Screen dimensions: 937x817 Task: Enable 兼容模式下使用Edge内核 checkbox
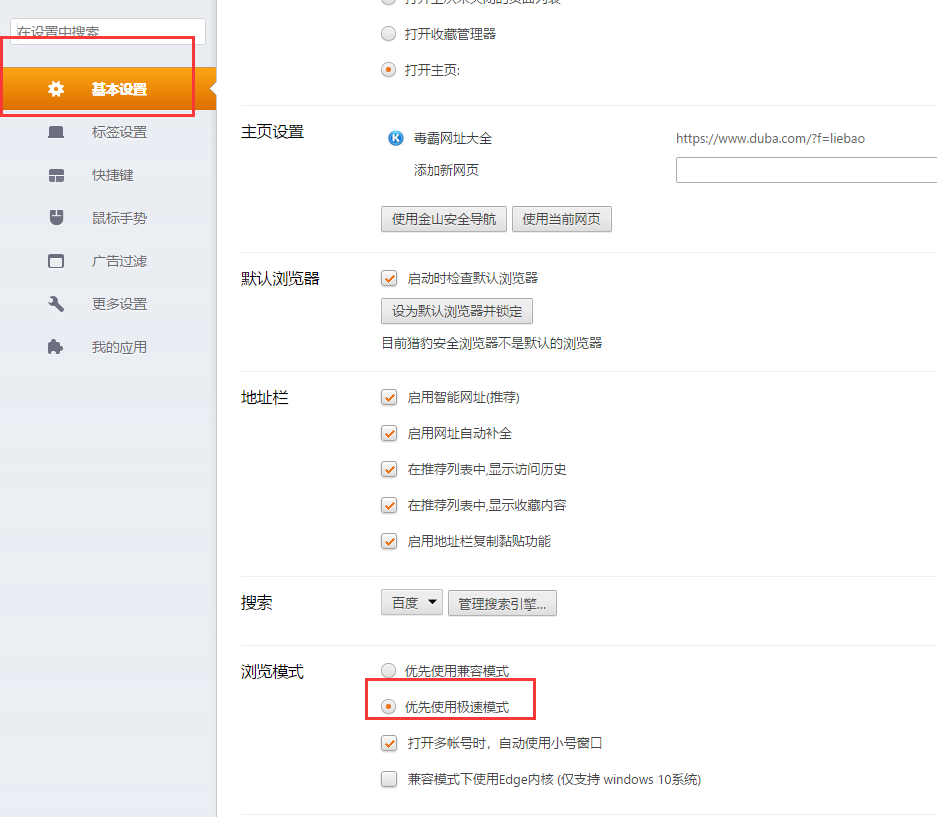coord(390,780)
